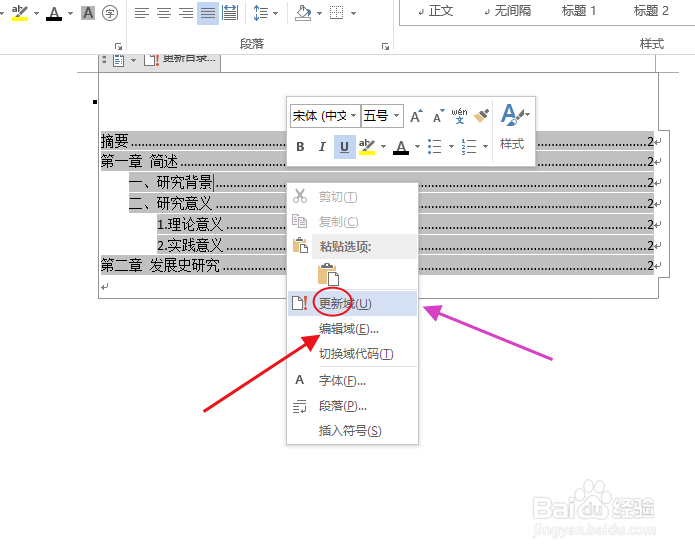Apply the 无间隔 style
This screenshot has height=554, width=695.
[x=508, y=11]
